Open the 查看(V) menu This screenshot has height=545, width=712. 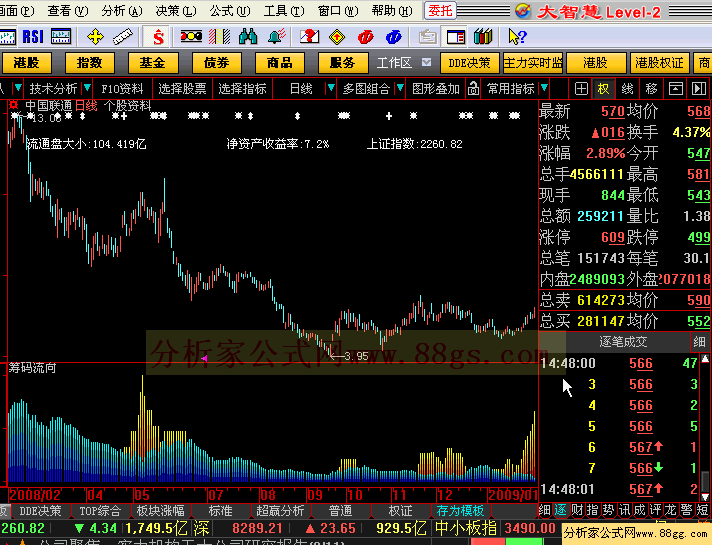[x=68, y=10]
